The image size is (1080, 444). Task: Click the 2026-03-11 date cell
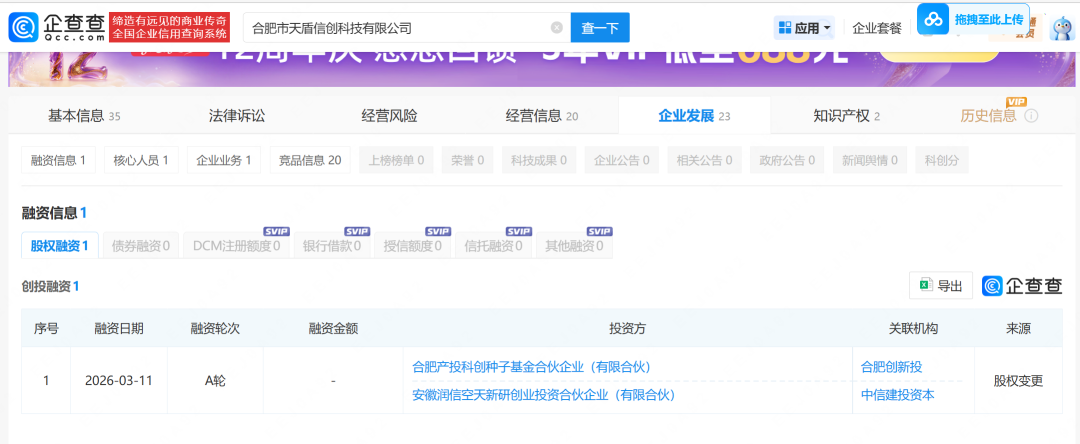[x=118, y=381]
